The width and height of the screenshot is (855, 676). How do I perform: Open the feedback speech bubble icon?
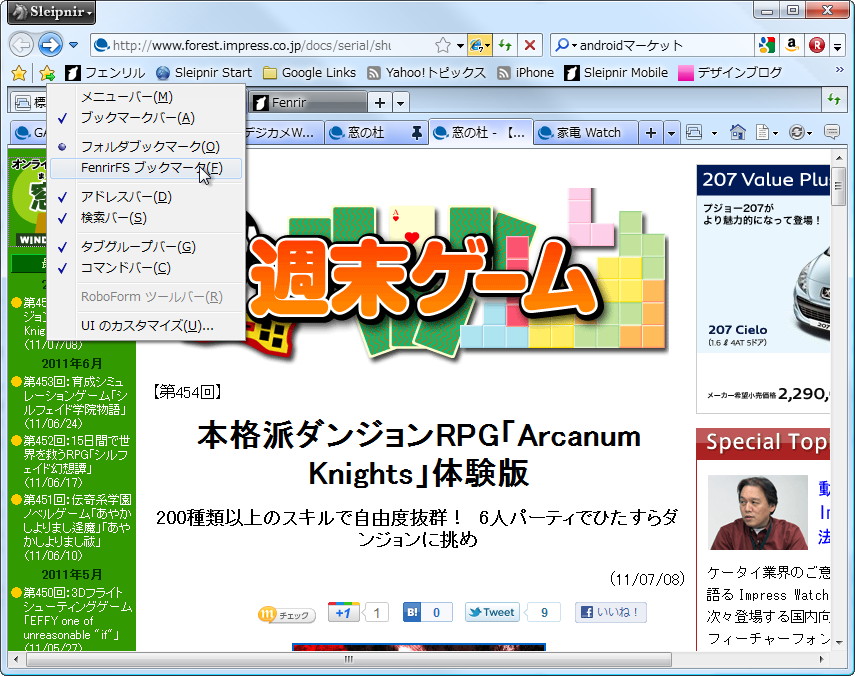point(831,131)
